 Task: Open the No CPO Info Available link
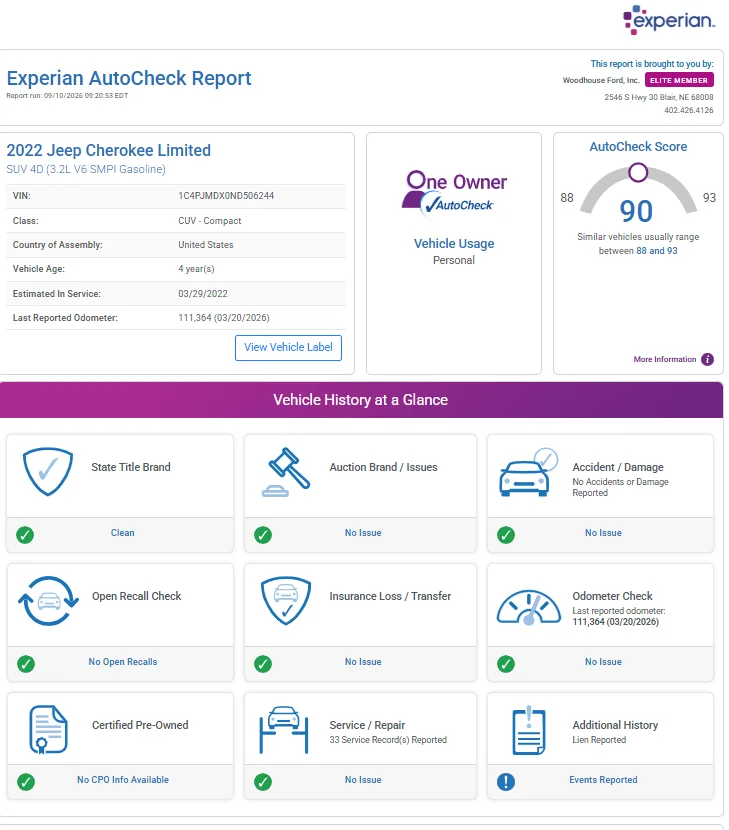pyautogui.click(x=123, y=780)
